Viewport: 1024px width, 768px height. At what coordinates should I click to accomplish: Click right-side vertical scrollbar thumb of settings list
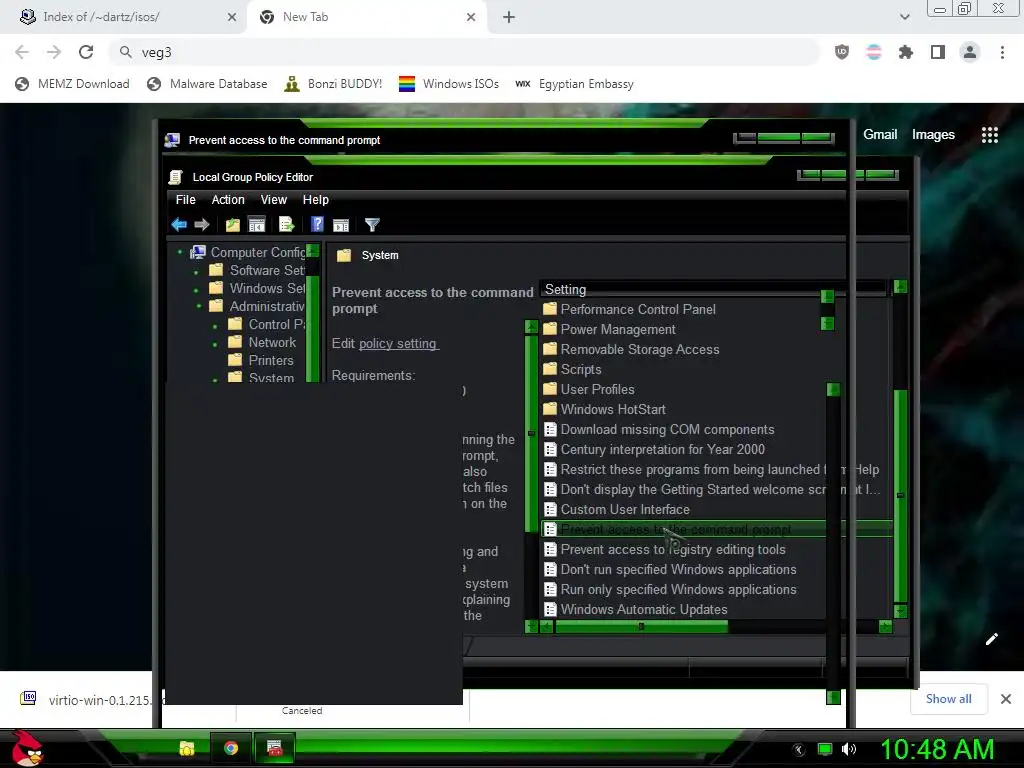click(901, 496)
